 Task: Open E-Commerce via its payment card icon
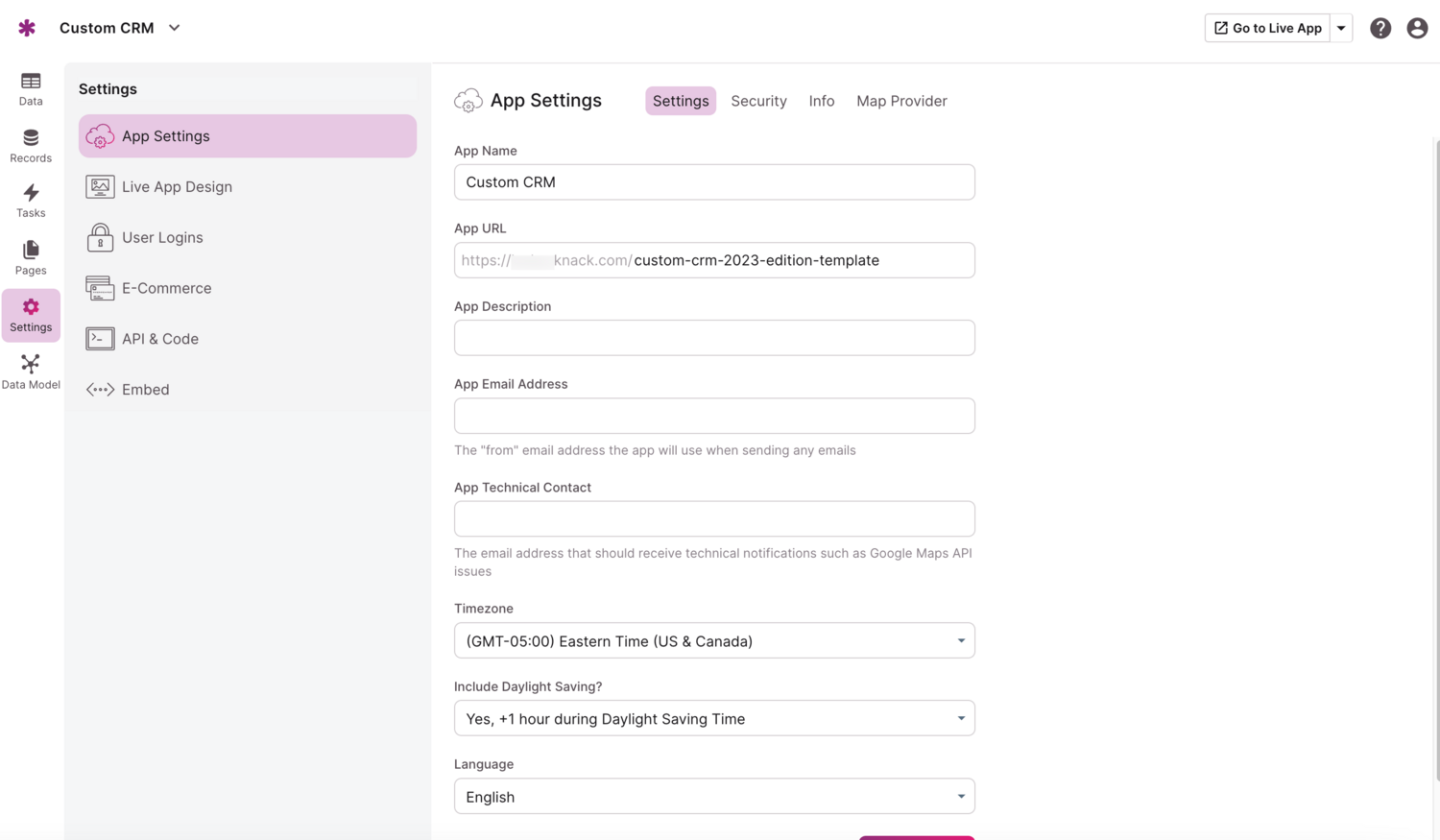(x=100, y=287)
